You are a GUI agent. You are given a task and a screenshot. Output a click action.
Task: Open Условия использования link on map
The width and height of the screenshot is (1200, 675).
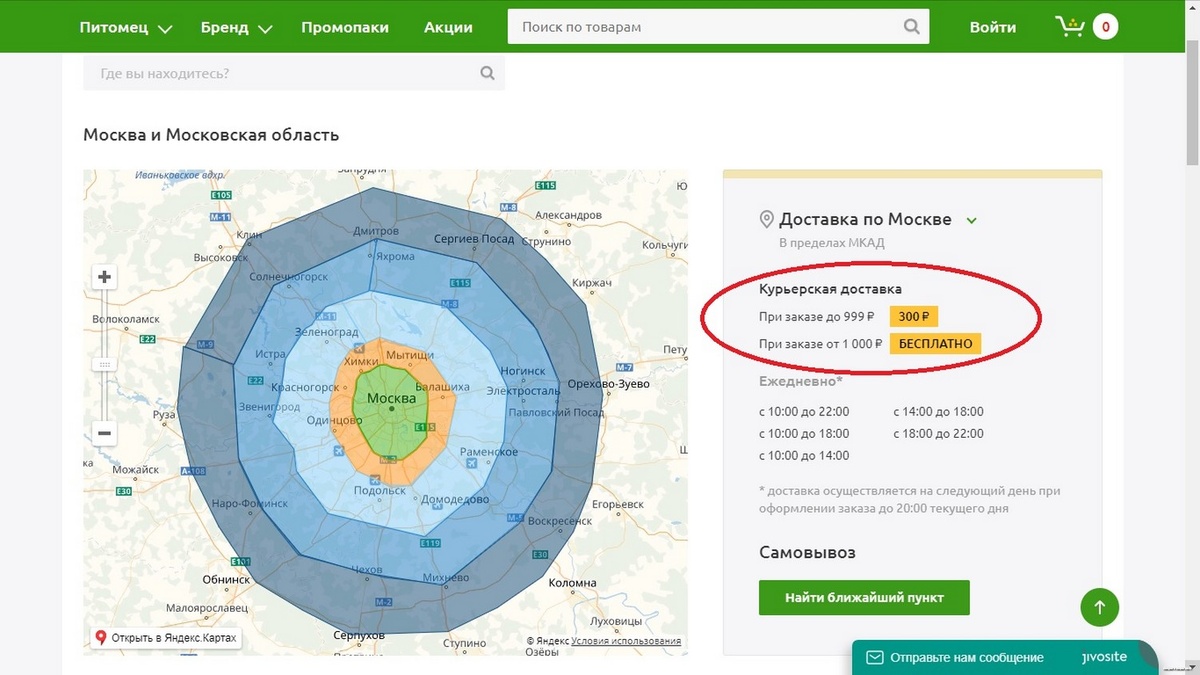click(626, 641)
